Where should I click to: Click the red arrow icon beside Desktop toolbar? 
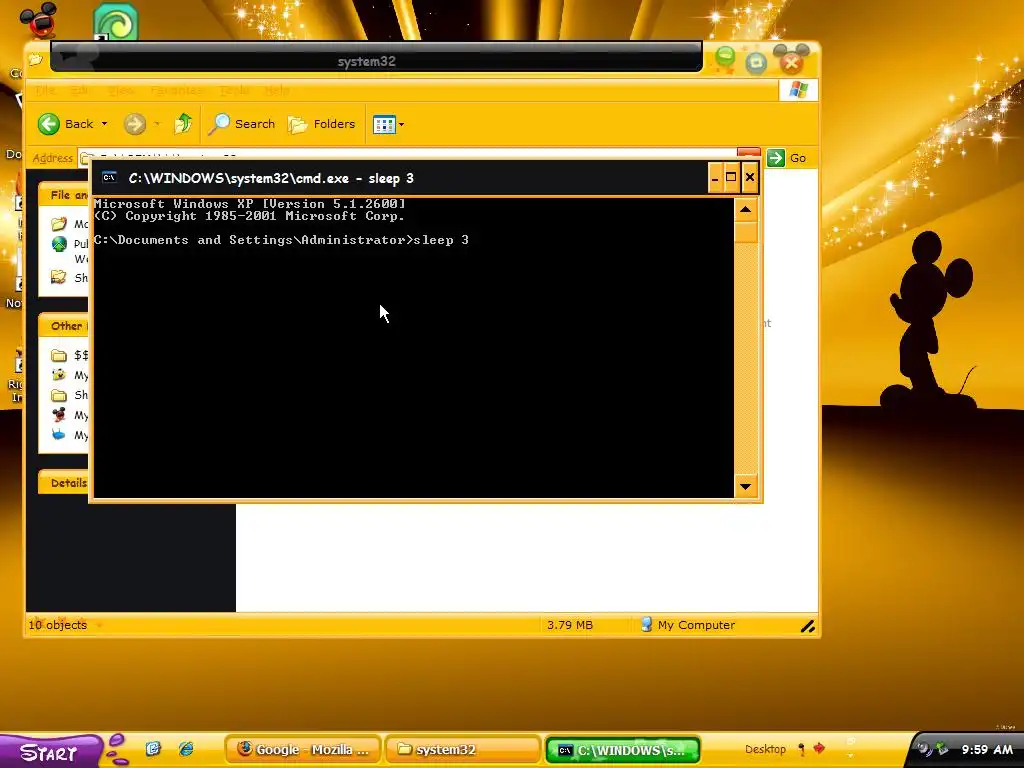tap(819, 748)
